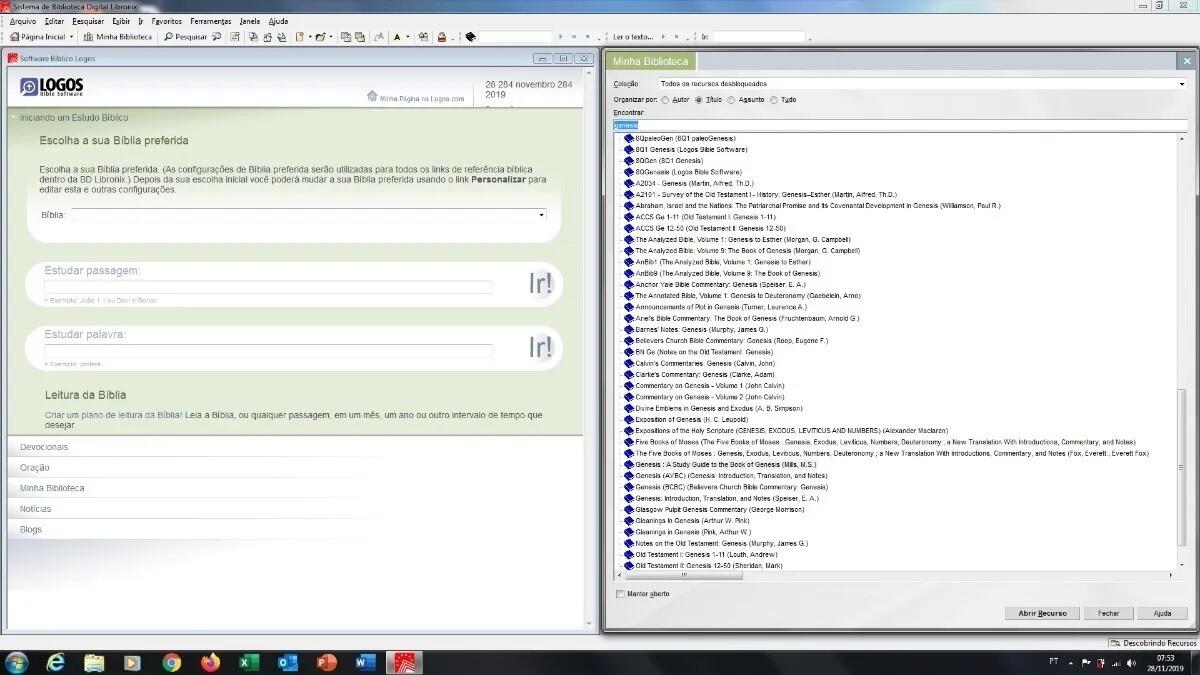Click the Logos Bible Software logo
1200x675 pixels.
pos(52,88)
